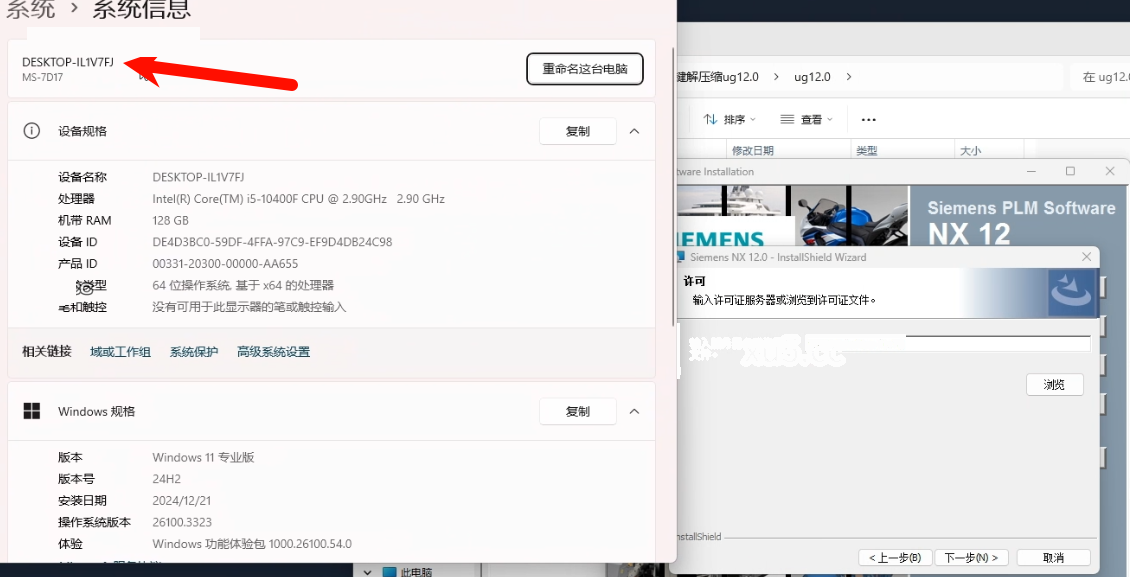Click the Settings window vertical scrollbar

pyautogui.click(x=673, y=187)
